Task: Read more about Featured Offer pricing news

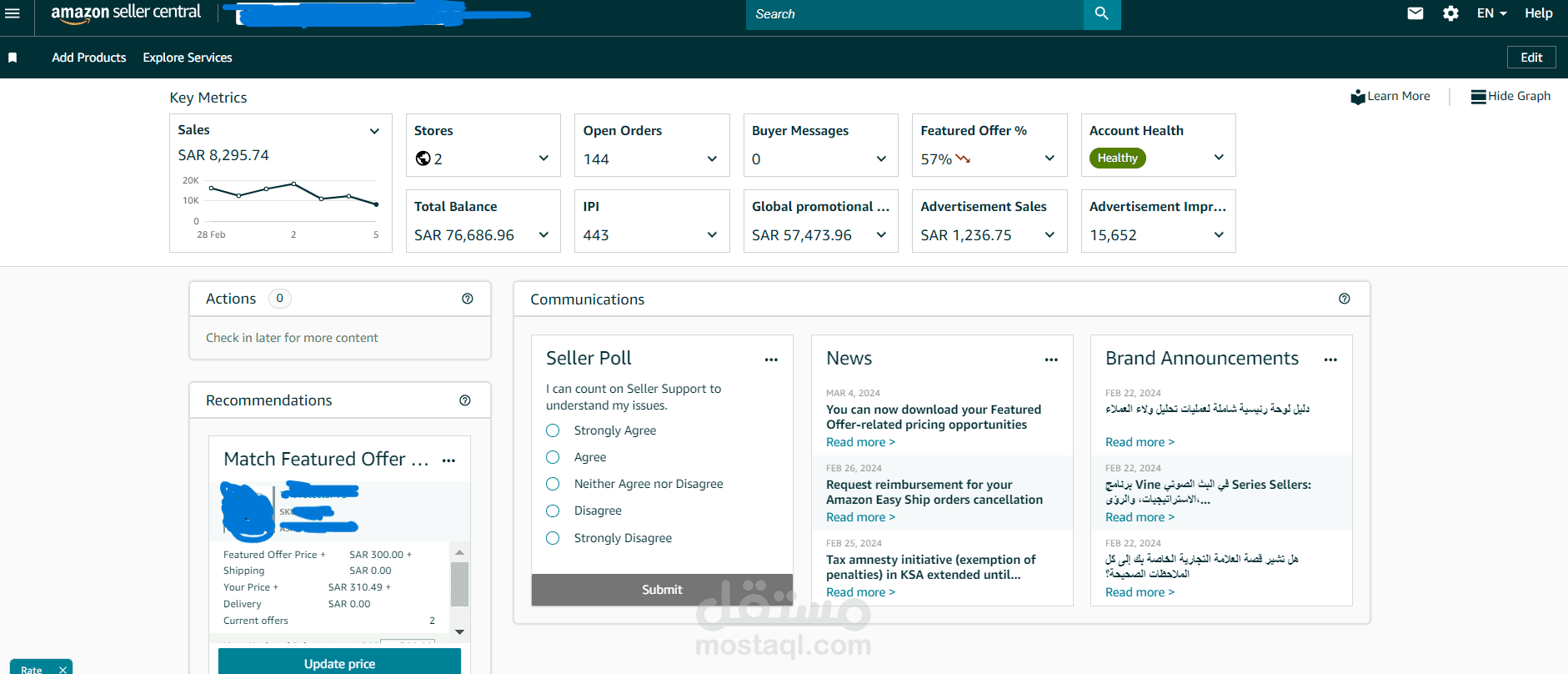Action: tap(860, 442)
